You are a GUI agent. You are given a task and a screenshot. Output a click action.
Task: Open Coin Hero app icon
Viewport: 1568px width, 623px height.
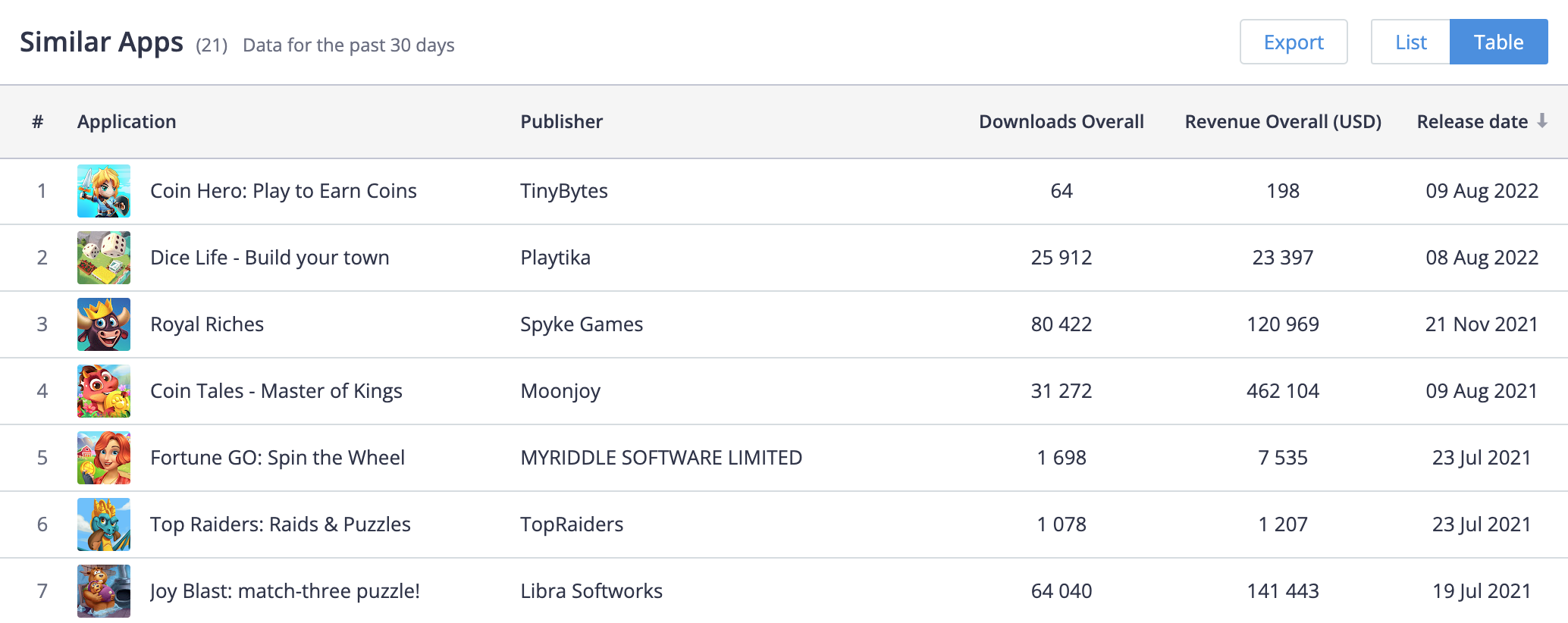[x=104, y=191]
